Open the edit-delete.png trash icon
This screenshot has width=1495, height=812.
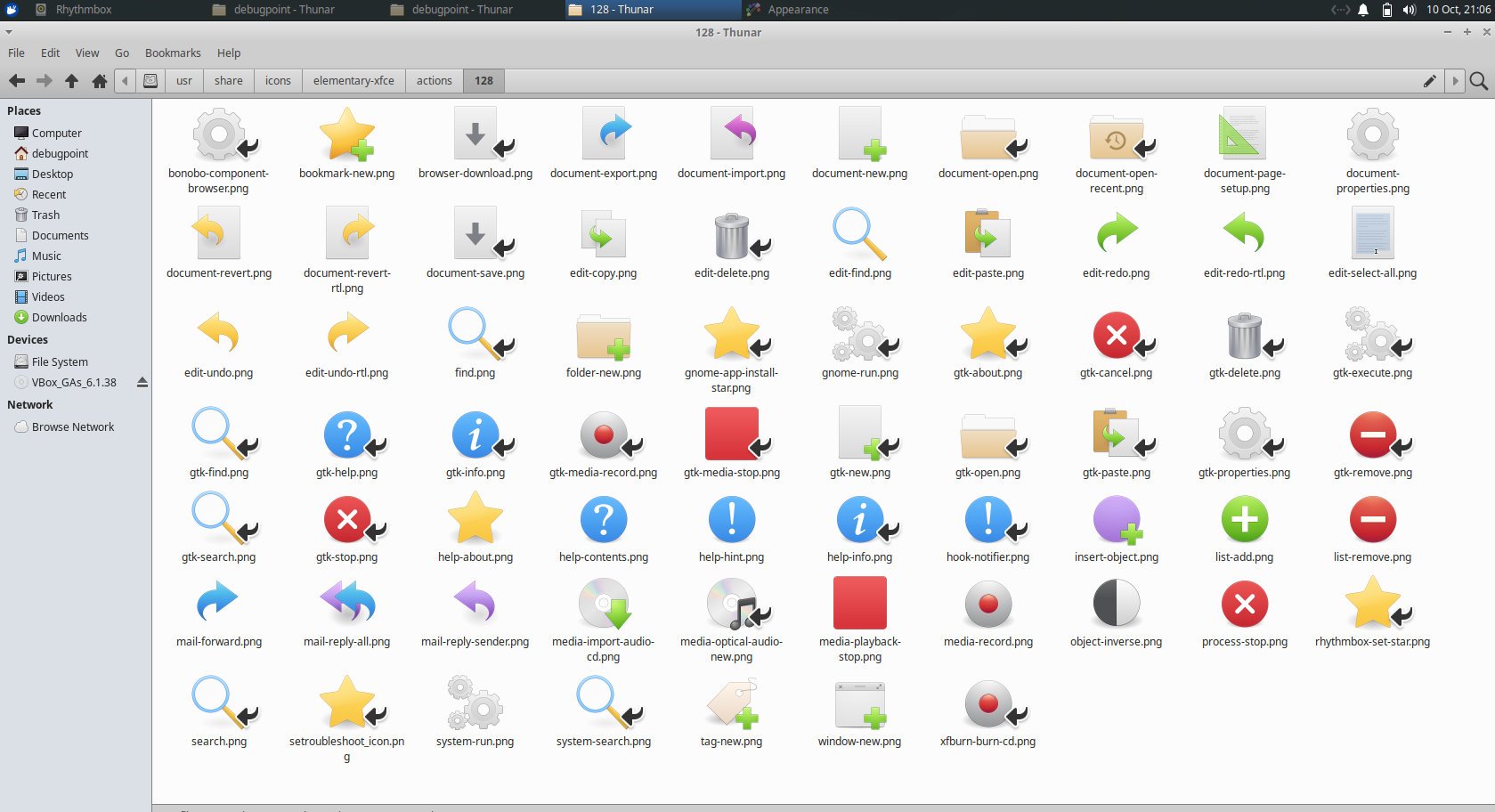pyautogui.click(x=731, y=236)
